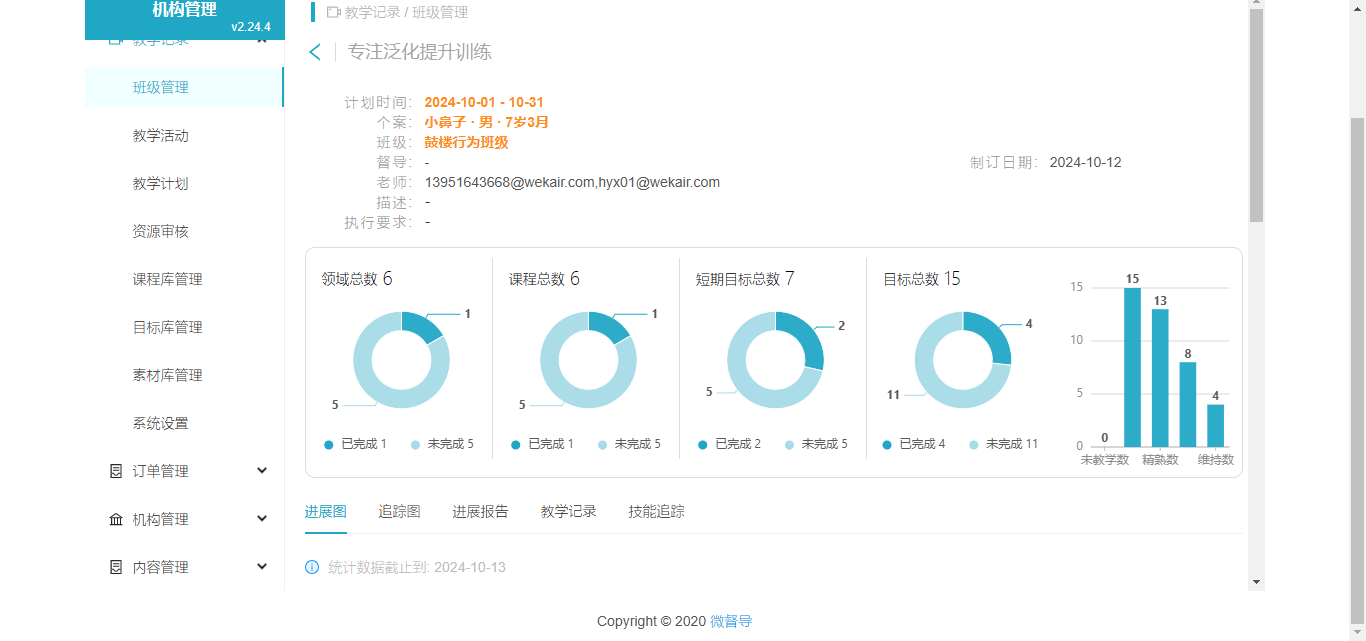Toggle 未完成 5 legend under 短期目标总数
The image size is (1366, 641).
click(816, 444)
